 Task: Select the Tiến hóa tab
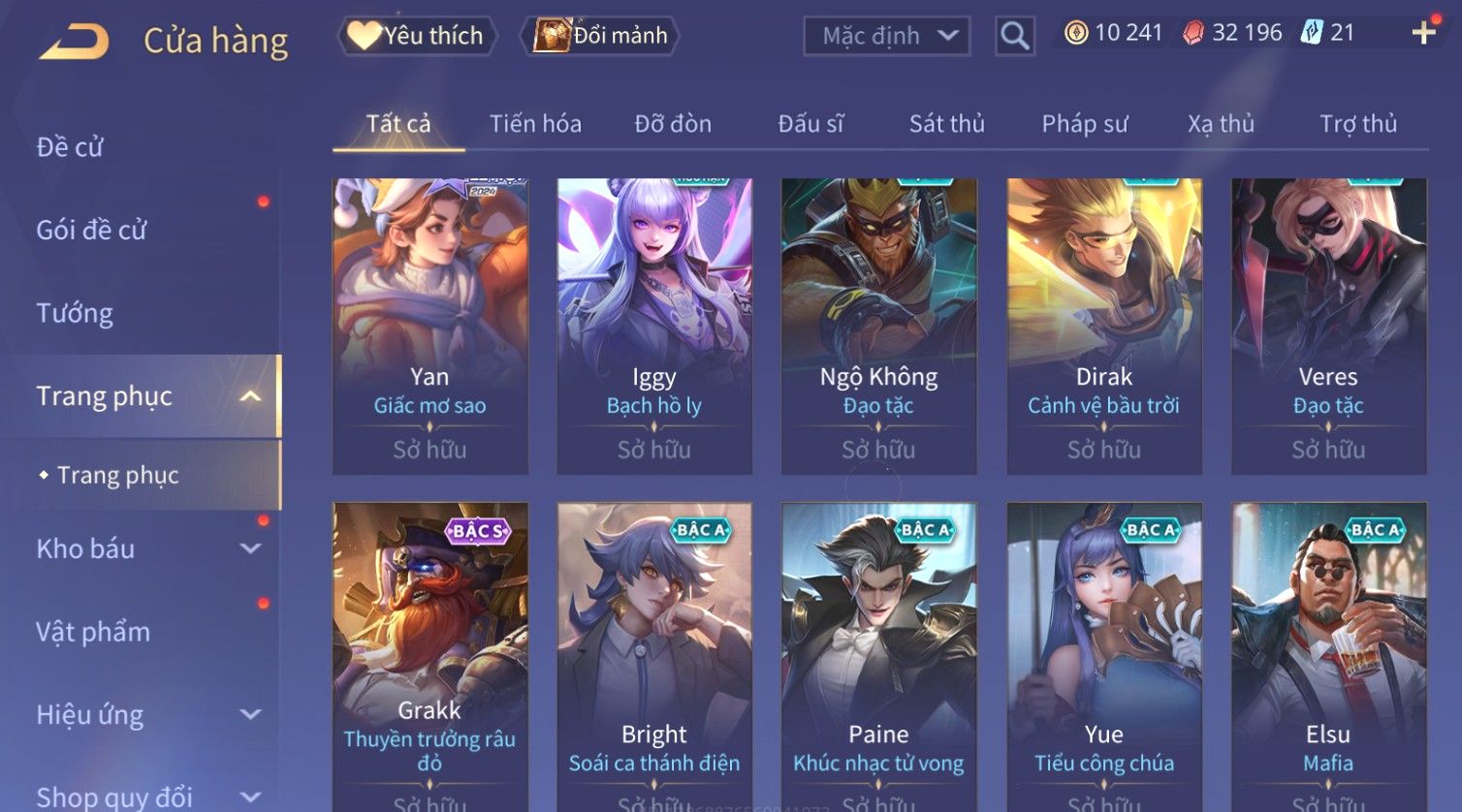pyautogui.click(x=535, y=124)
